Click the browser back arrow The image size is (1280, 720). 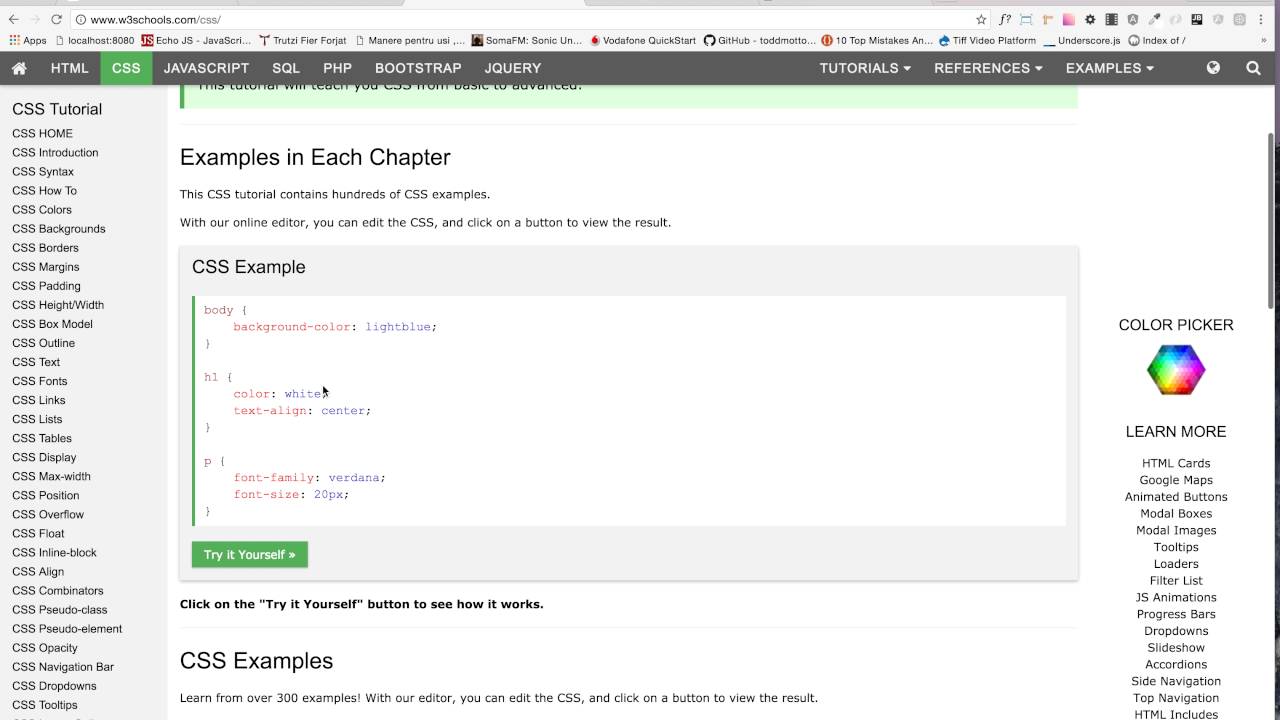pos(13,19)
